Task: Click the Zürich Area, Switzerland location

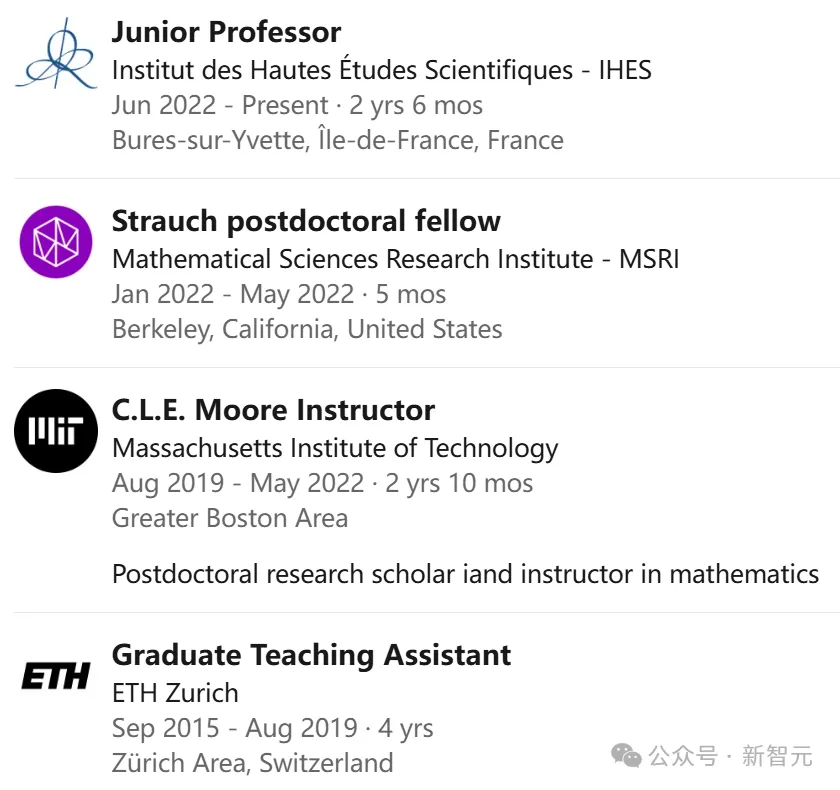Action: 252,763
